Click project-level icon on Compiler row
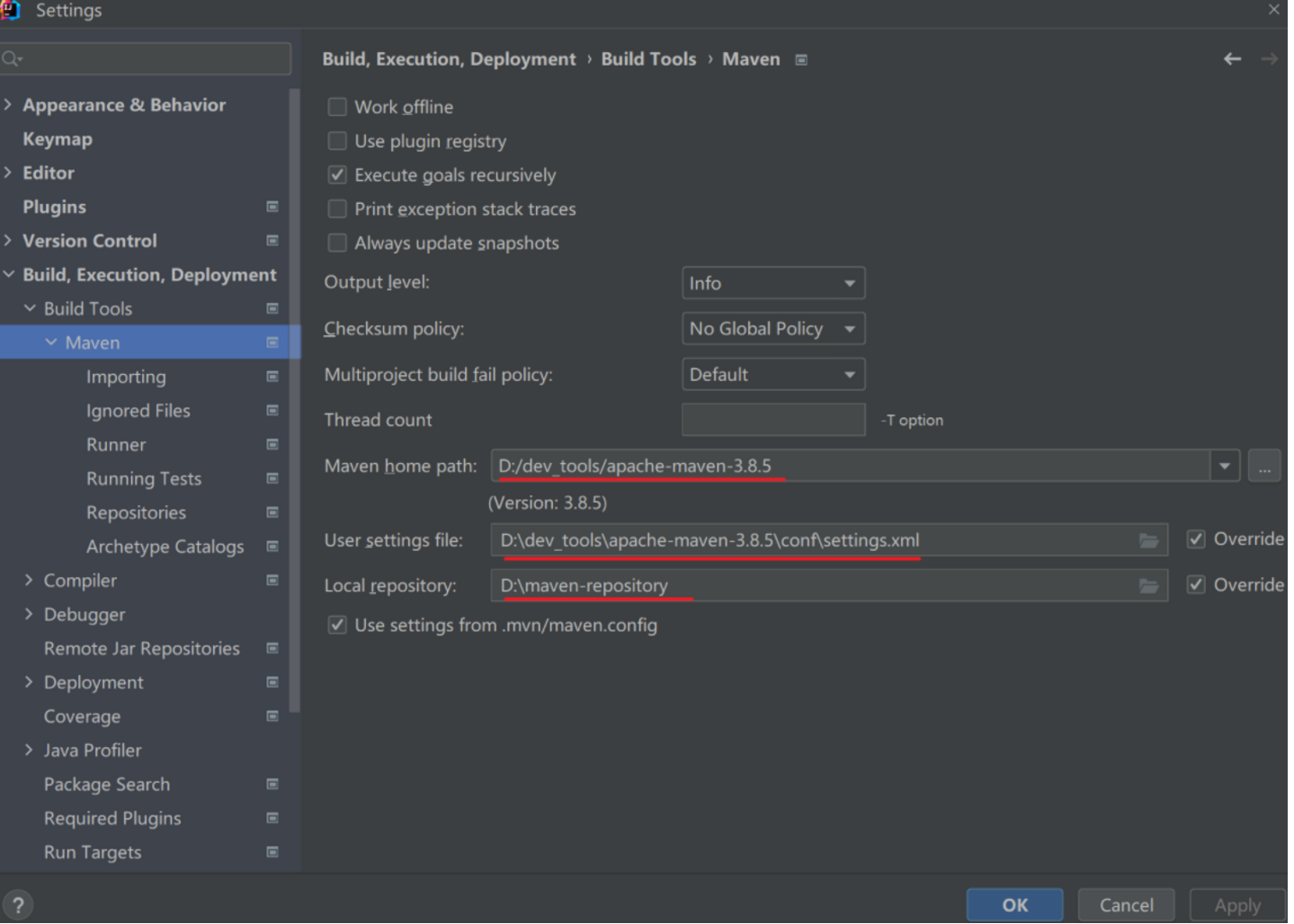The width and height of the screenshot is (1294, 924). 272,581
